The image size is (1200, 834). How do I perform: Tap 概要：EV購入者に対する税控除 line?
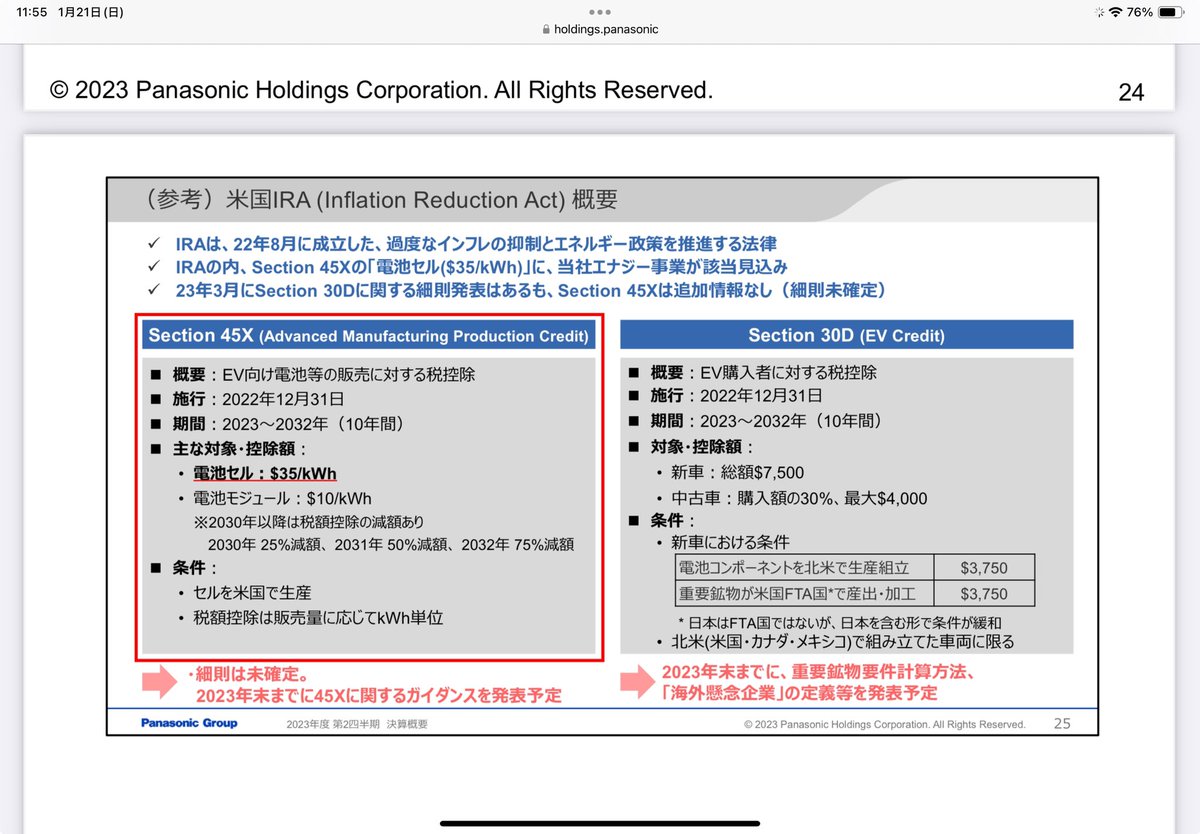(x=752, y=372)
